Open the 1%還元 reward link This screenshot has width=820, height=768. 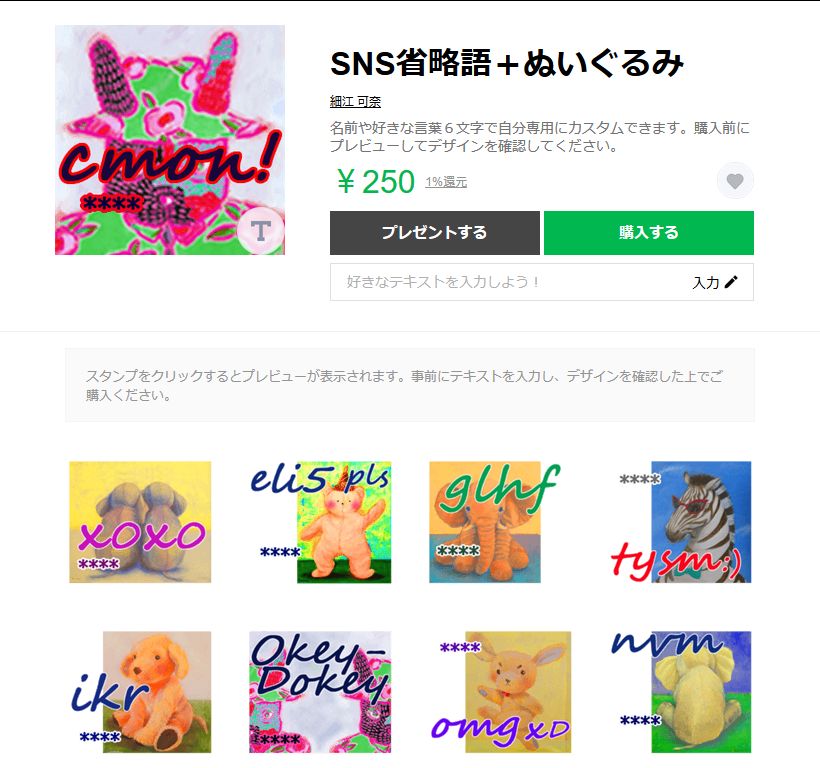[446, 182]
